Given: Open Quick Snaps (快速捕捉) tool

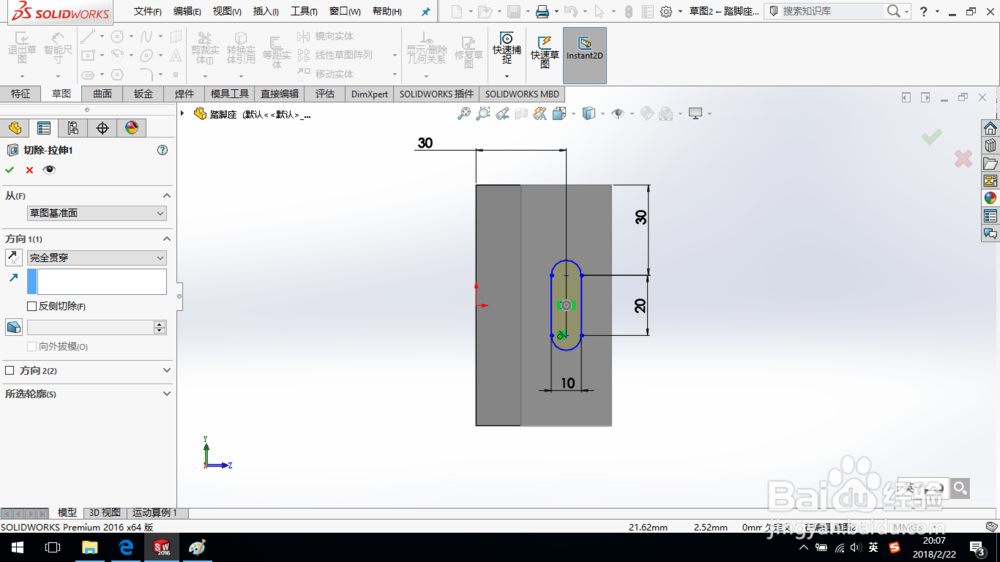Looking at the screenshot, I should click(506, 48).
